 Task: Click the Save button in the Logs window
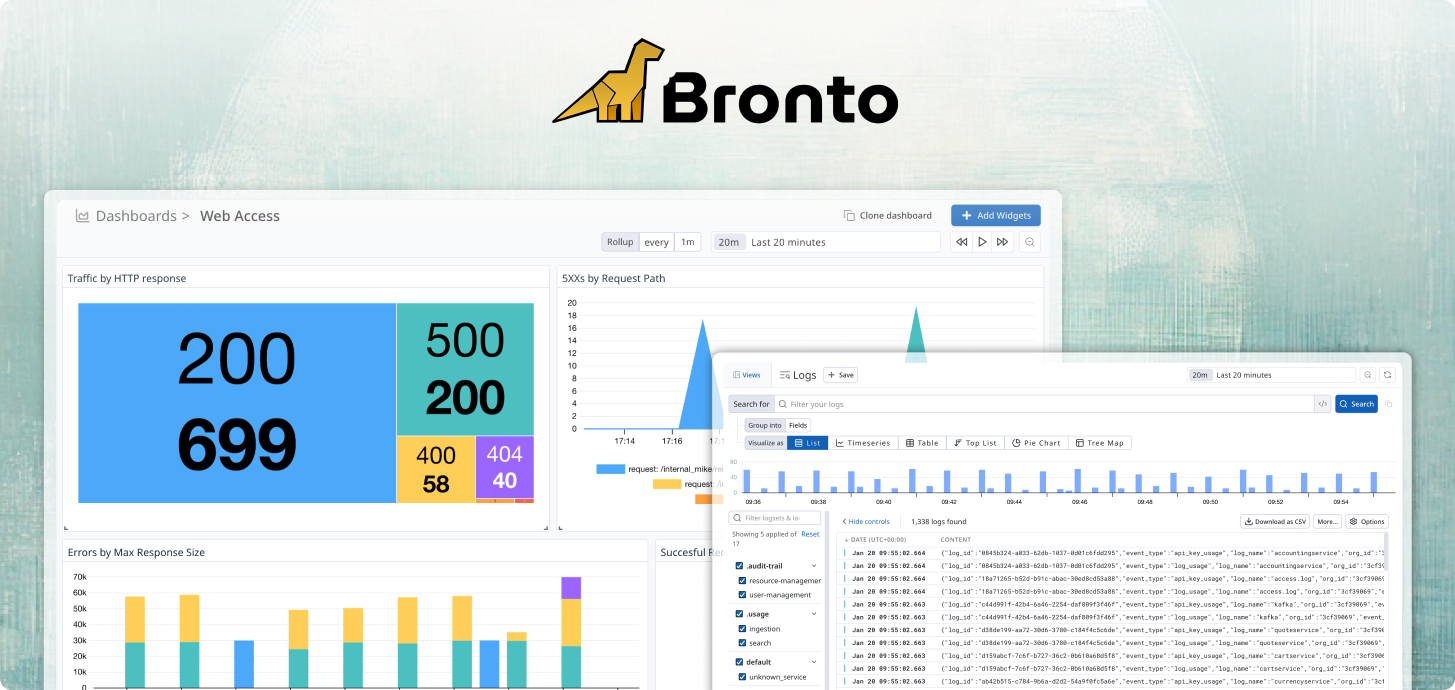pyautogui.click(x=840, y=375)
